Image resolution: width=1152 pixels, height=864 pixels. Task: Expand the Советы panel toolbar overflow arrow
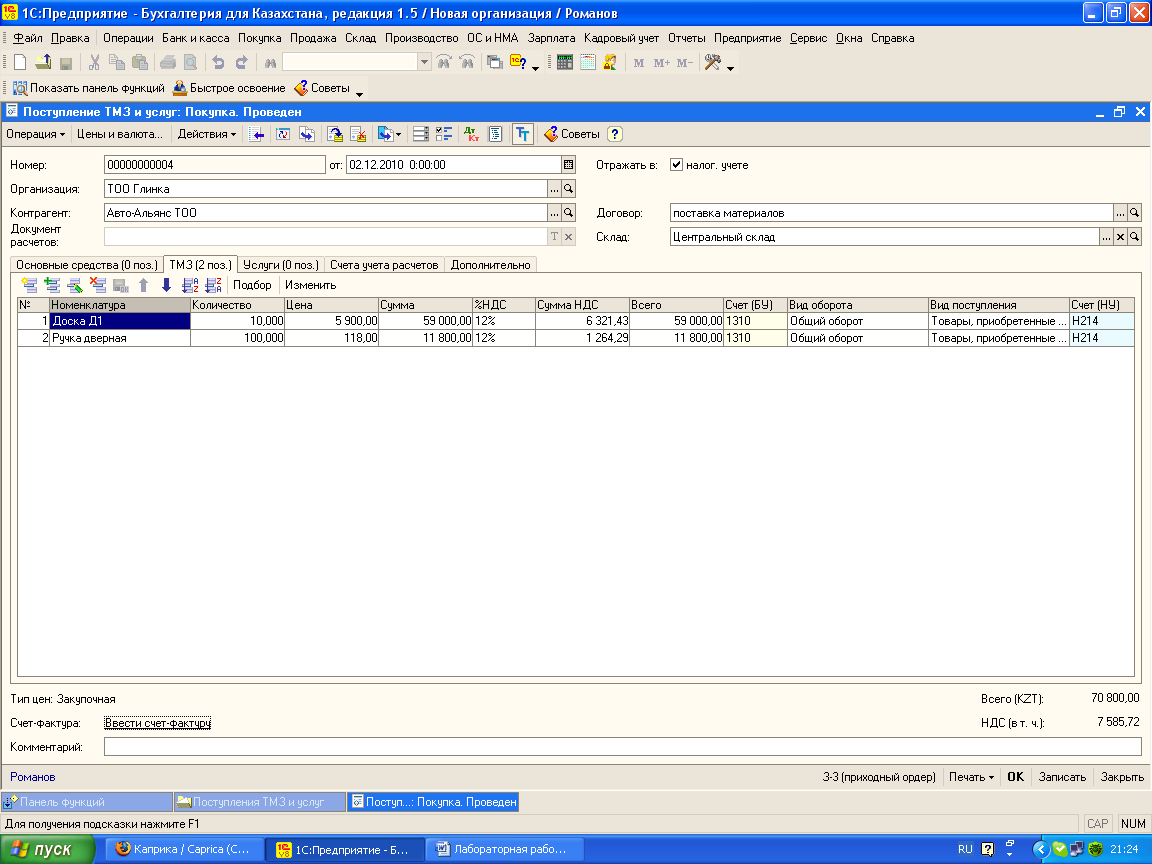(359, 93)
